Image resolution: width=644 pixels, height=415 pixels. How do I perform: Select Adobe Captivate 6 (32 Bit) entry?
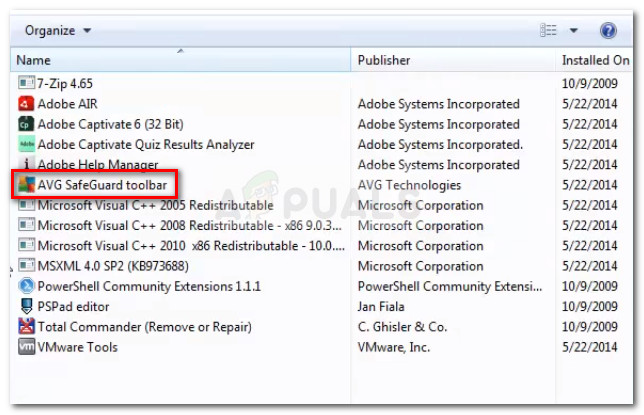pos(110,124)
